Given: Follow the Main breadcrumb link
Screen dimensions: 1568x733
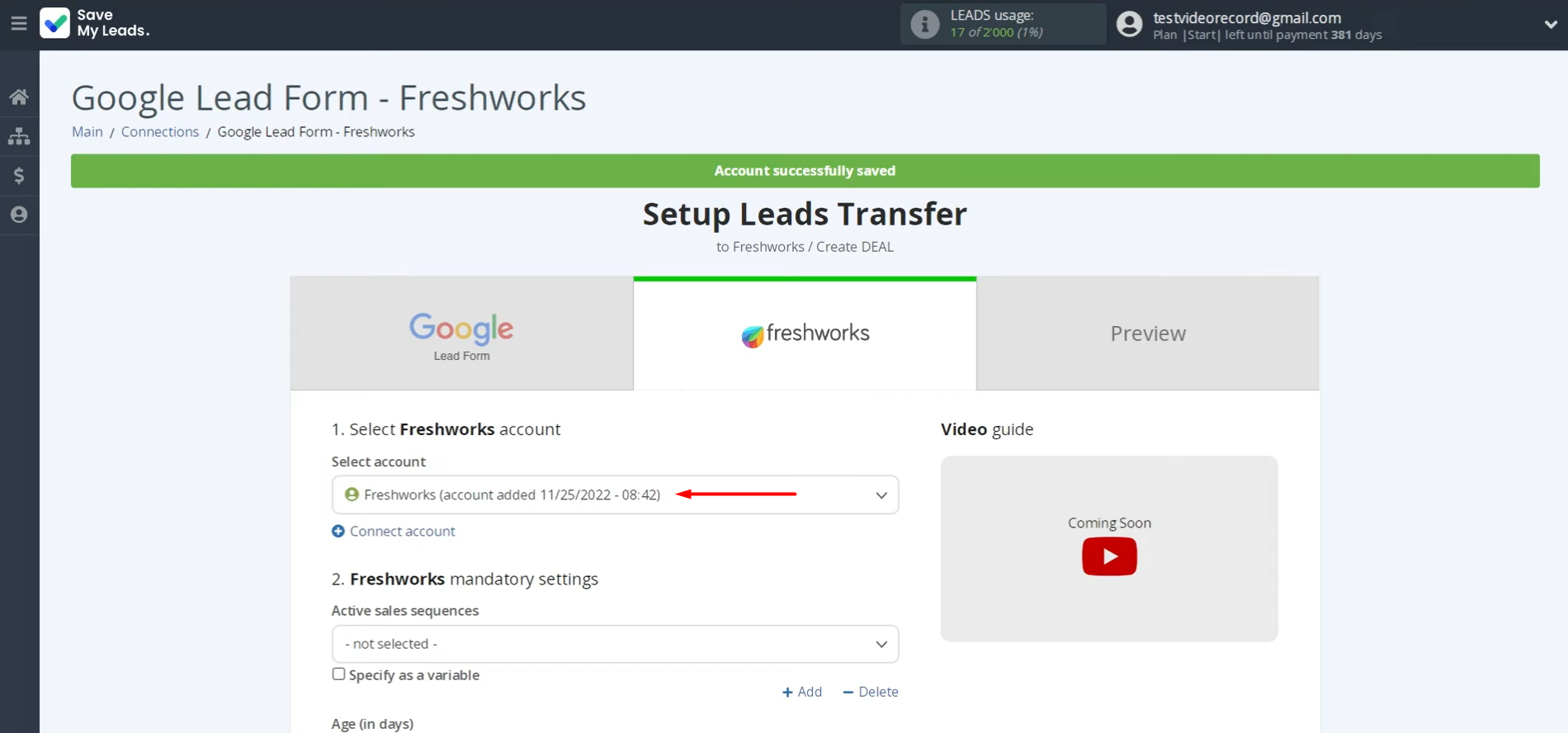Looking at the screenshot, I should (x=87, y=132).
